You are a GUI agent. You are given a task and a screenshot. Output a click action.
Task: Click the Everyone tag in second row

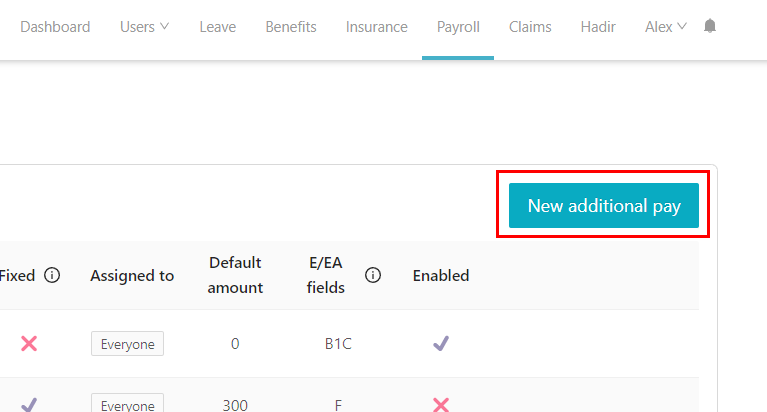pos(127,404)
